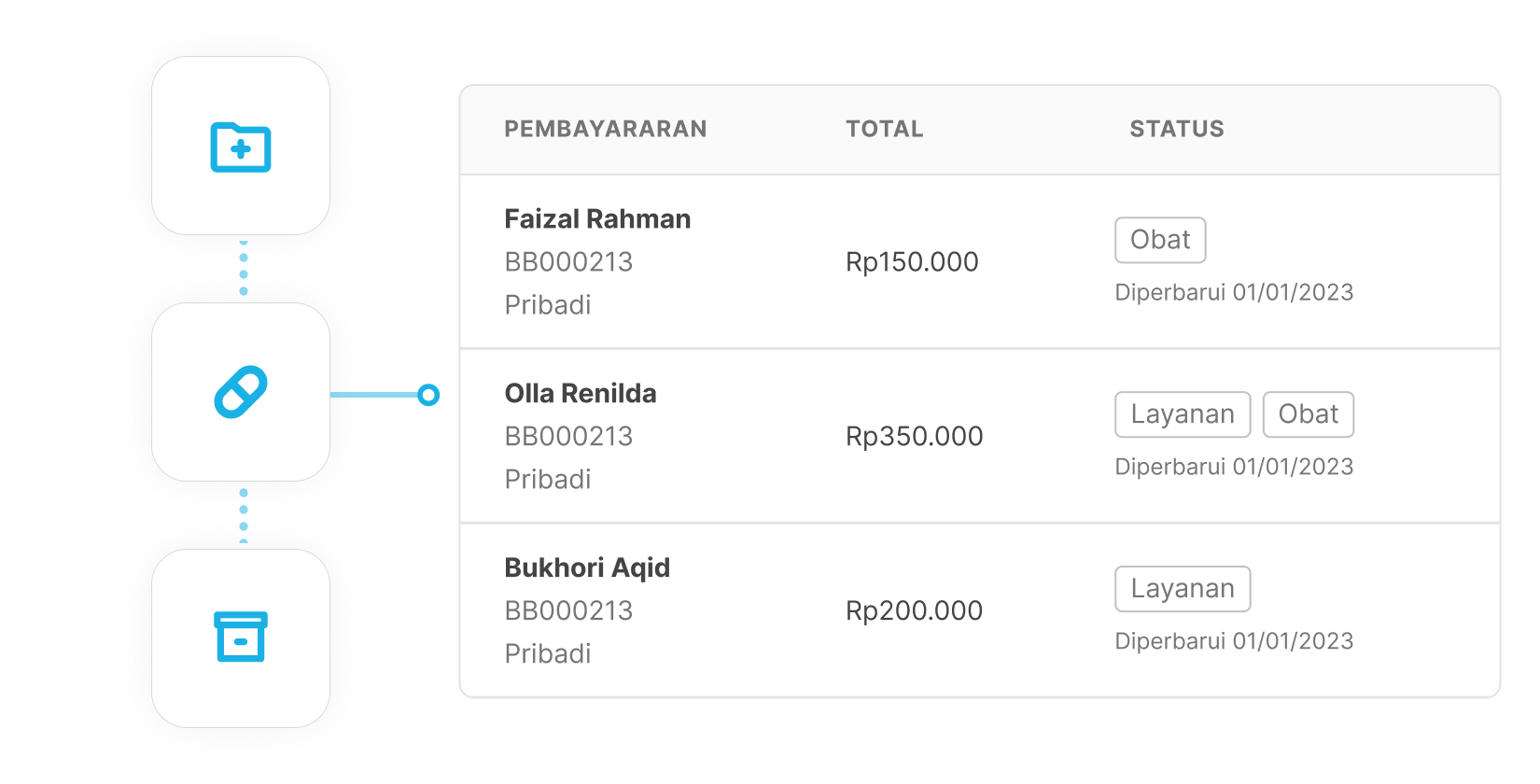Click the Obat badge for Faizal Rahman
The image size is (1540, 784).
point(1160,240)
